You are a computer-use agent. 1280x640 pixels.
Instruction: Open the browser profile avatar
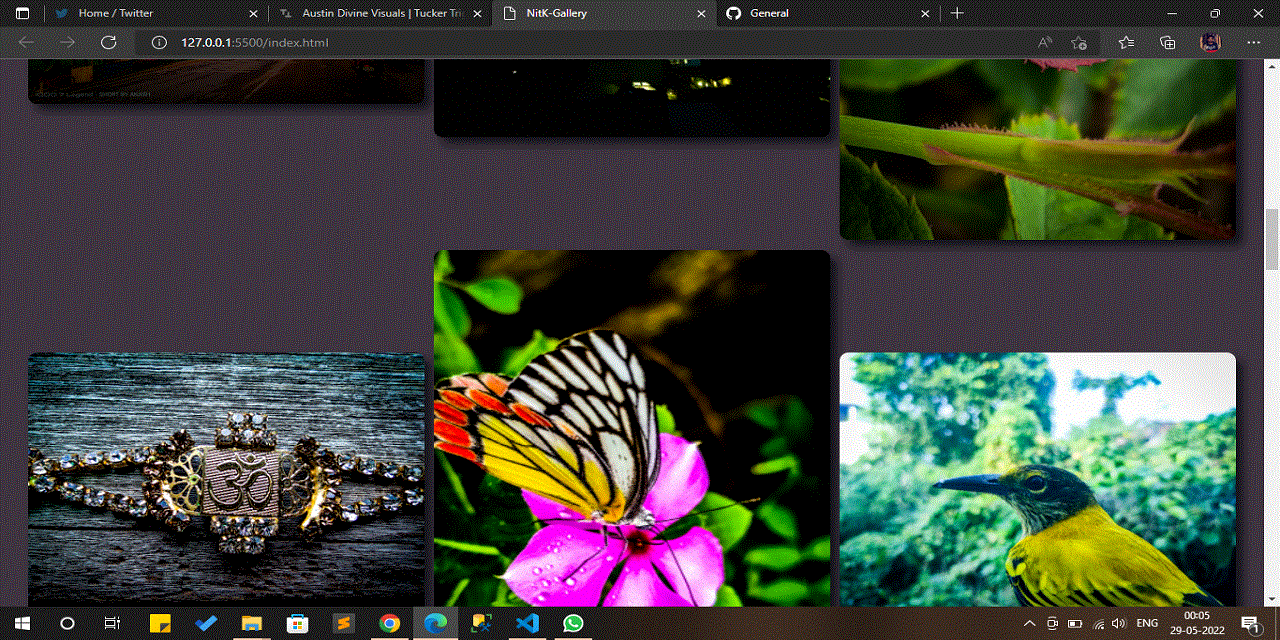(x=1210, y=42)
